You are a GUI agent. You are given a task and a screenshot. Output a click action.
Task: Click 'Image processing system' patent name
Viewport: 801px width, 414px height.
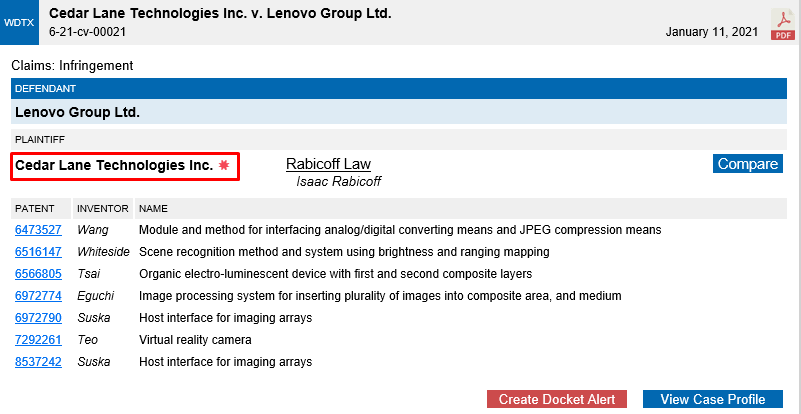click(380, 296)
